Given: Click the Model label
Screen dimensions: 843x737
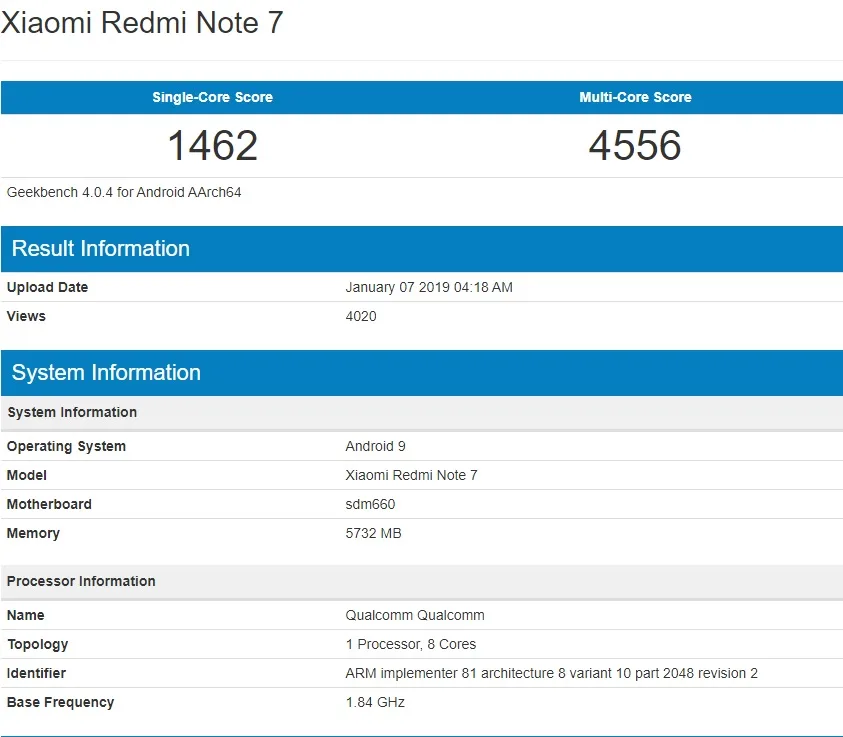Looking at the screenshot, I should (26, 475).
